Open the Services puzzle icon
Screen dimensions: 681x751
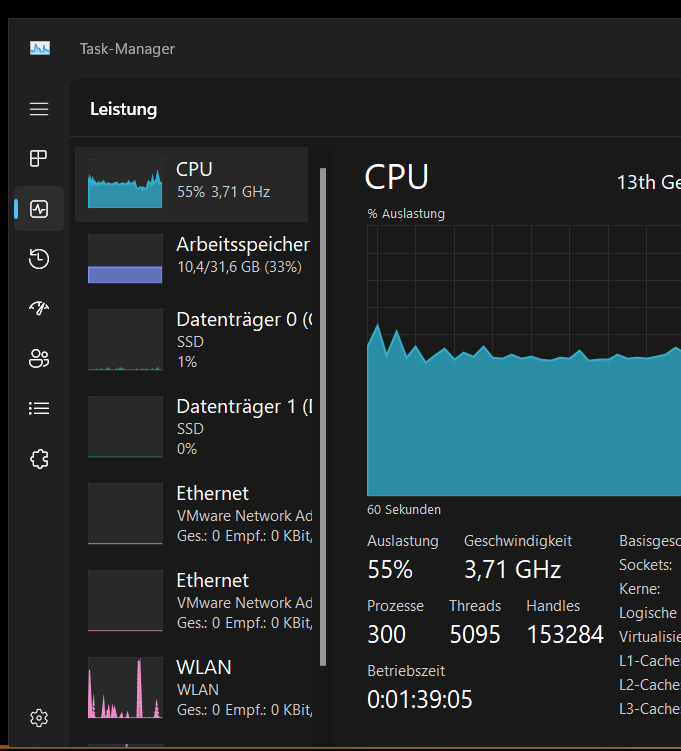(x=39, y=459)
